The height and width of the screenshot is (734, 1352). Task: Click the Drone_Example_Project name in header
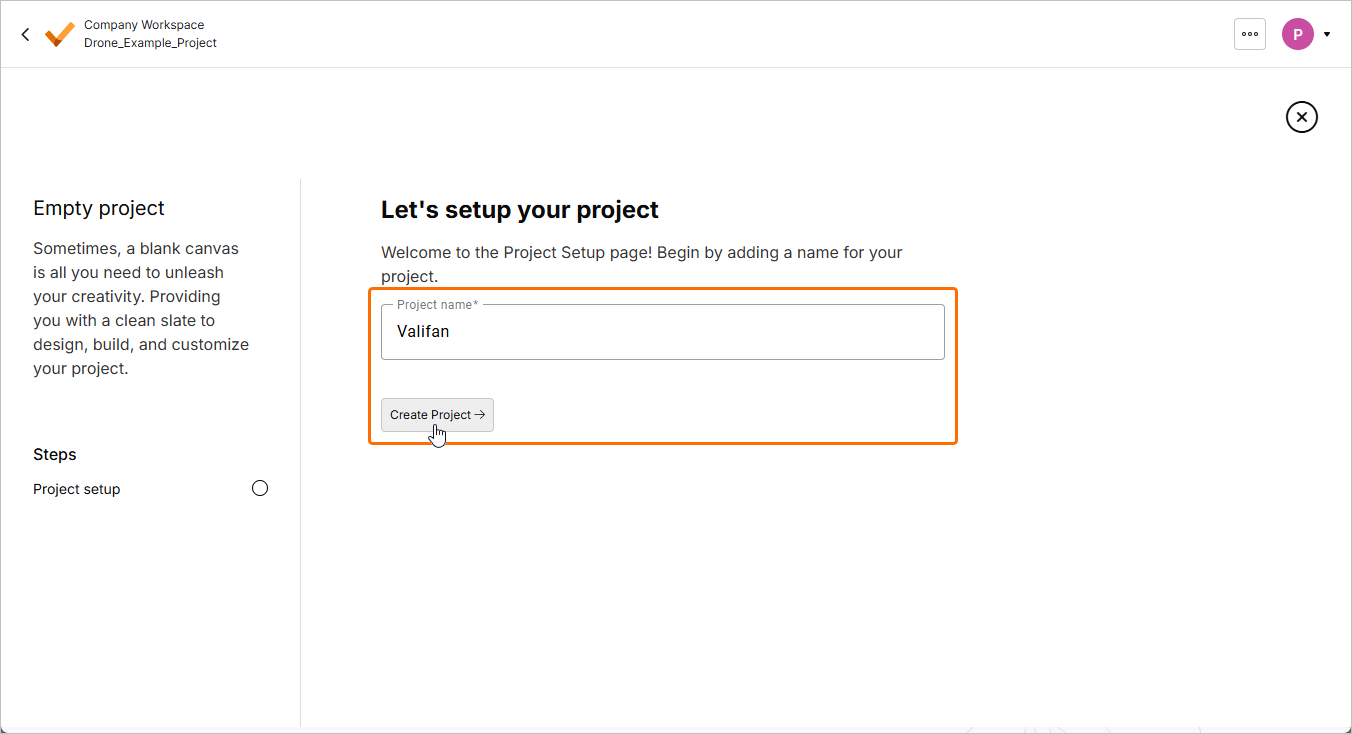pyautogui.click(x=150, y=43)
